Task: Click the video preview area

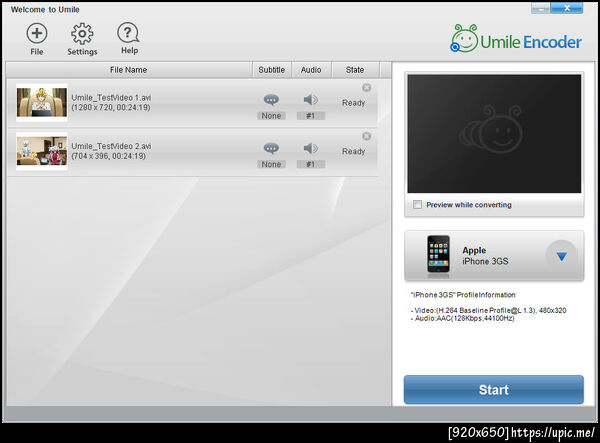Action: tap(494, 134)
